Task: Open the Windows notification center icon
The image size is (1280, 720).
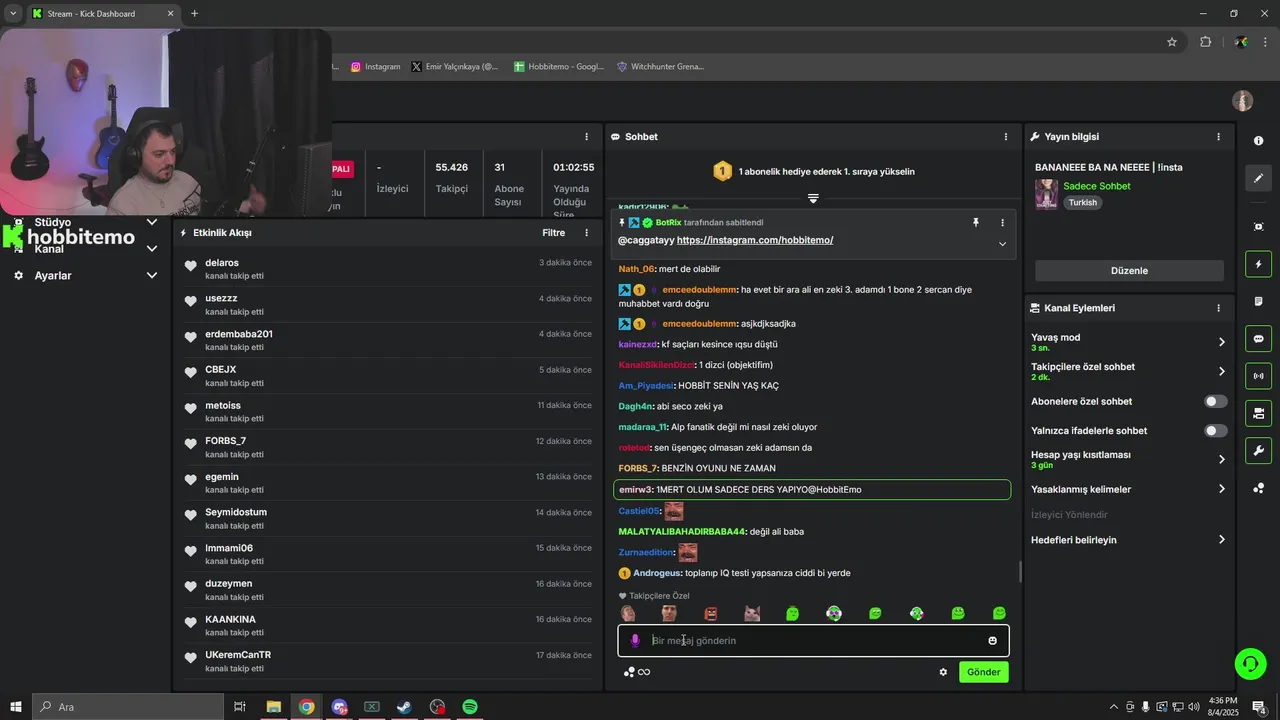Action: tap(1259, 707)
